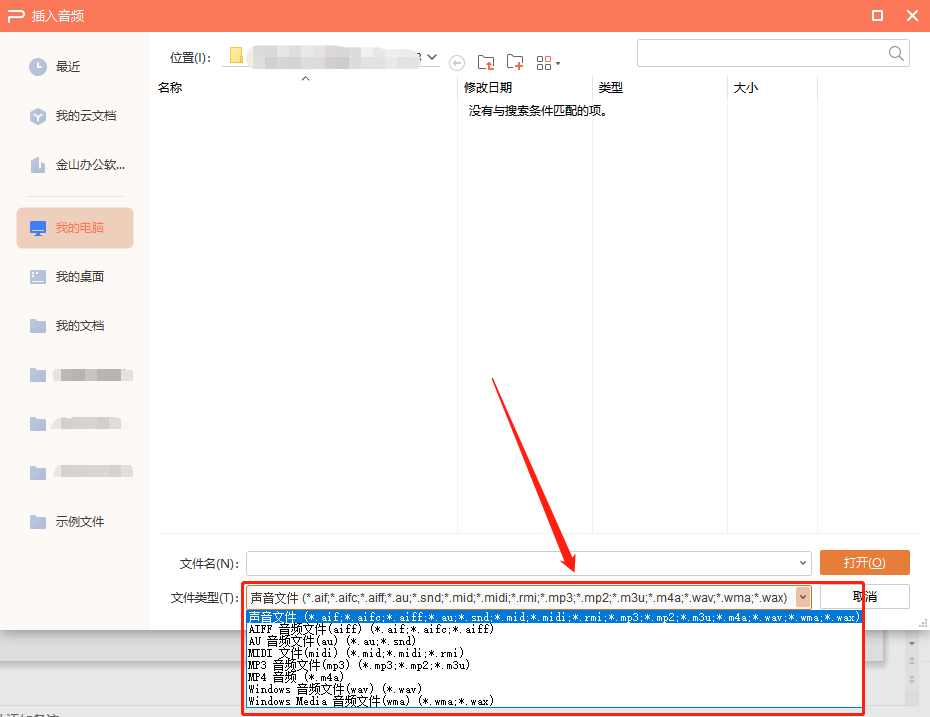The height and width of the screenshot is (717, 930).
Task: Click the back navigation arrow icon
Action: point(457,62)
